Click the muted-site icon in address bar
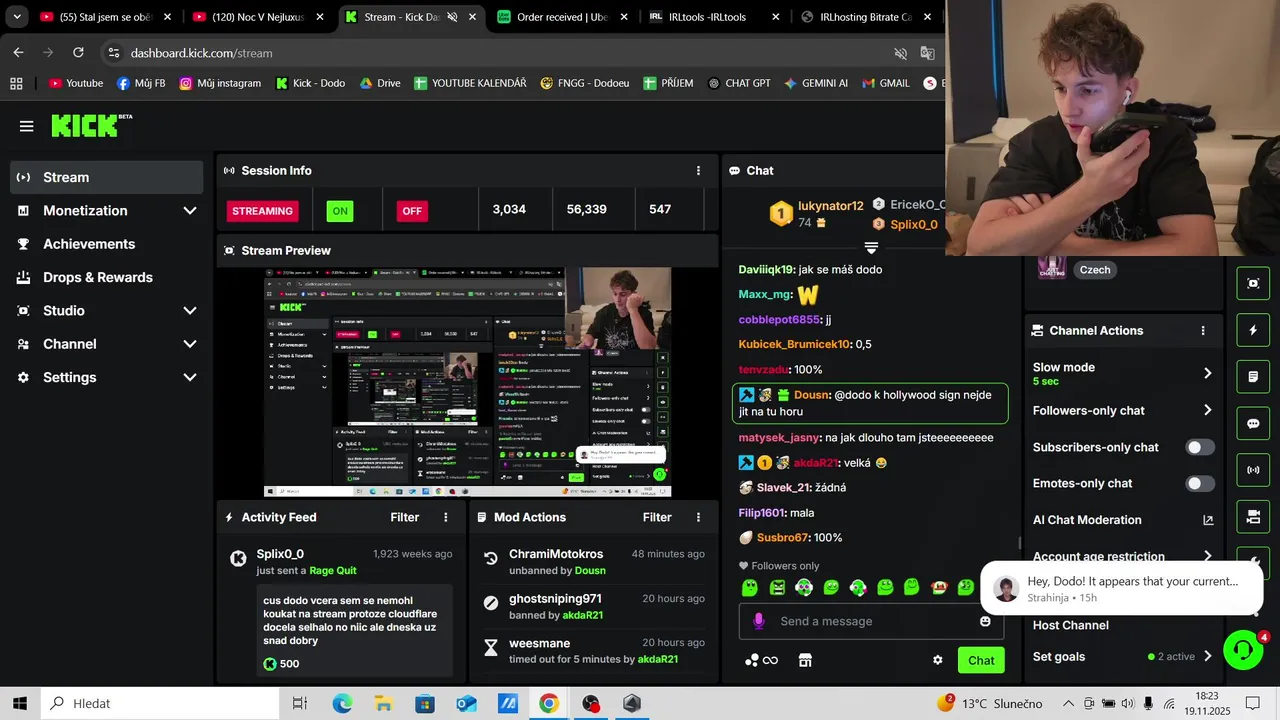The width and height of the screenshot is (1280, 720). coord(900,53)
